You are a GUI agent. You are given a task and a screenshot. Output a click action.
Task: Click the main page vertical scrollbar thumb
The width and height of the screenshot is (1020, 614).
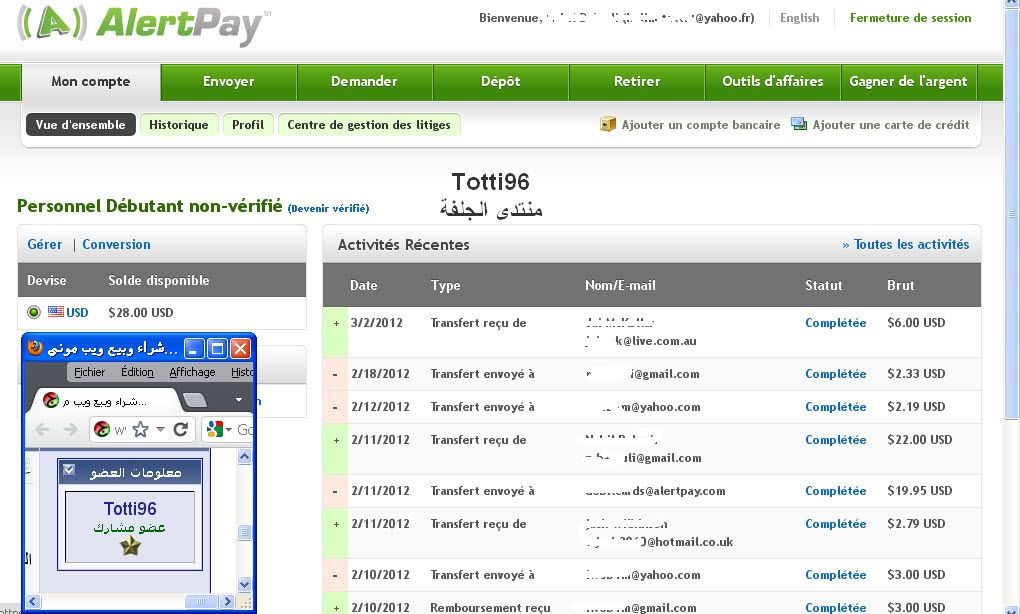click(x=1011, y=213)
